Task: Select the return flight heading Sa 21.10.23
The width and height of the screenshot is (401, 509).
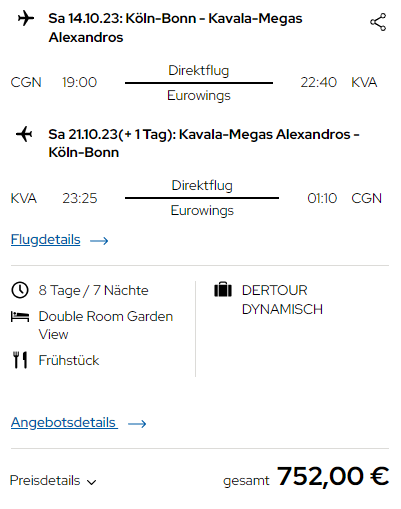Action: pyautogui.click(x=204, y=143)
